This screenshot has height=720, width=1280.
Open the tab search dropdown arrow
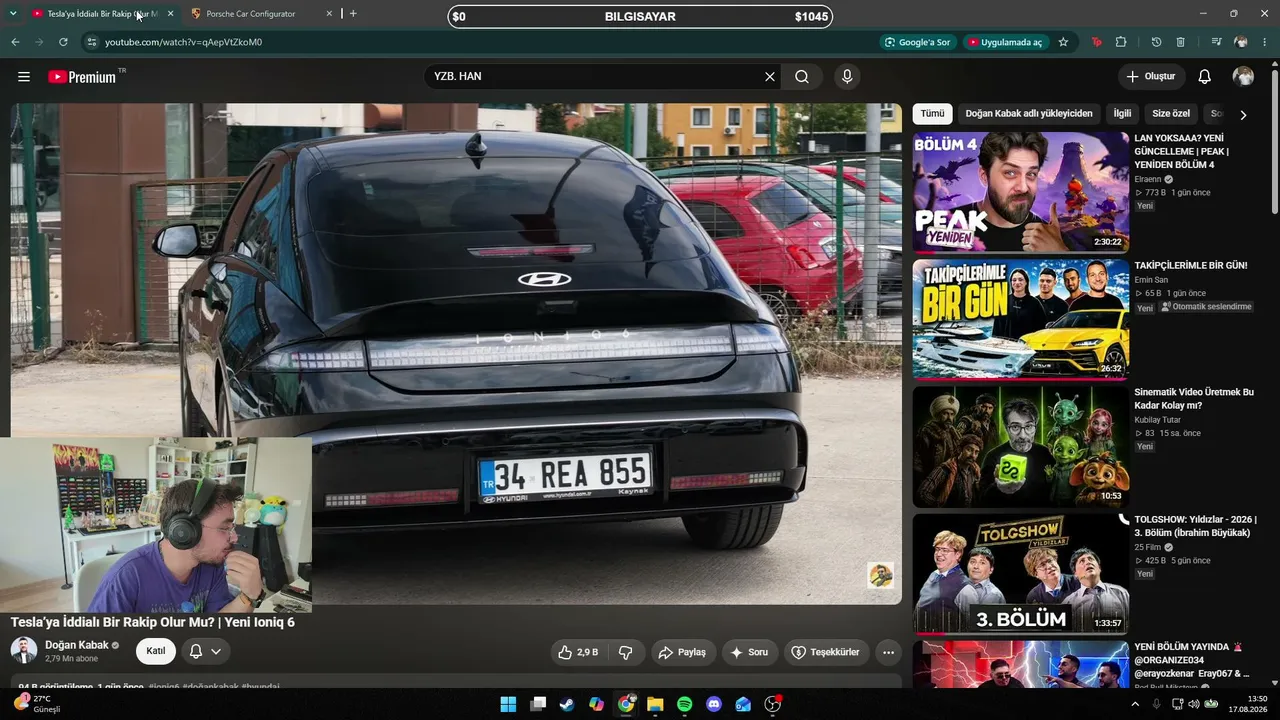pos(13,14)
